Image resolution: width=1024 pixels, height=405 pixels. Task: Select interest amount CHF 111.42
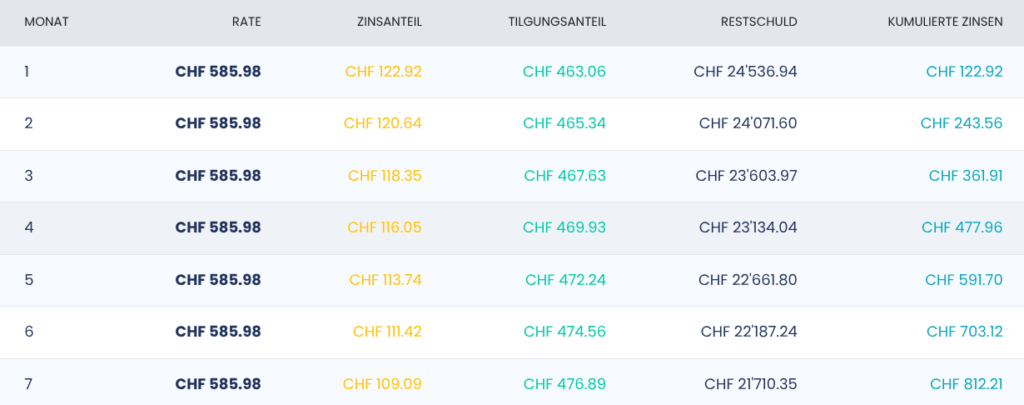tap(387, 331)
